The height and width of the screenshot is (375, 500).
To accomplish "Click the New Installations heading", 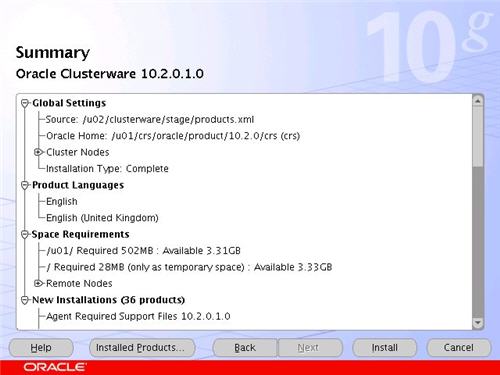I will [108, 300].
